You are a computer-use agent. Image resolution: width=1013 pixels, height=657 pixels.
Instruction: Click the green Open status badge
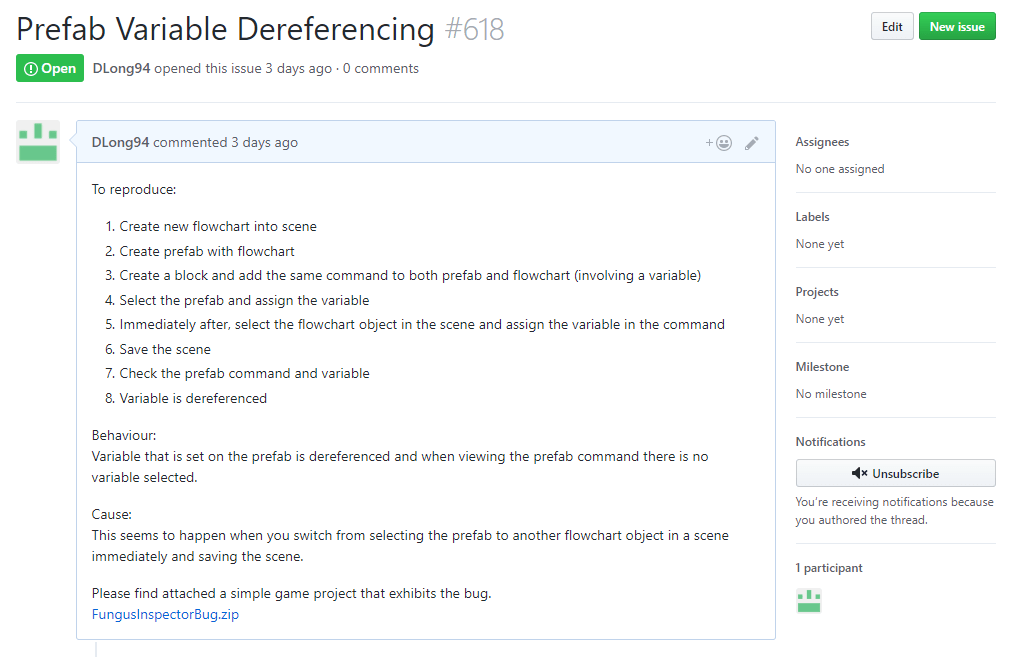50,69
